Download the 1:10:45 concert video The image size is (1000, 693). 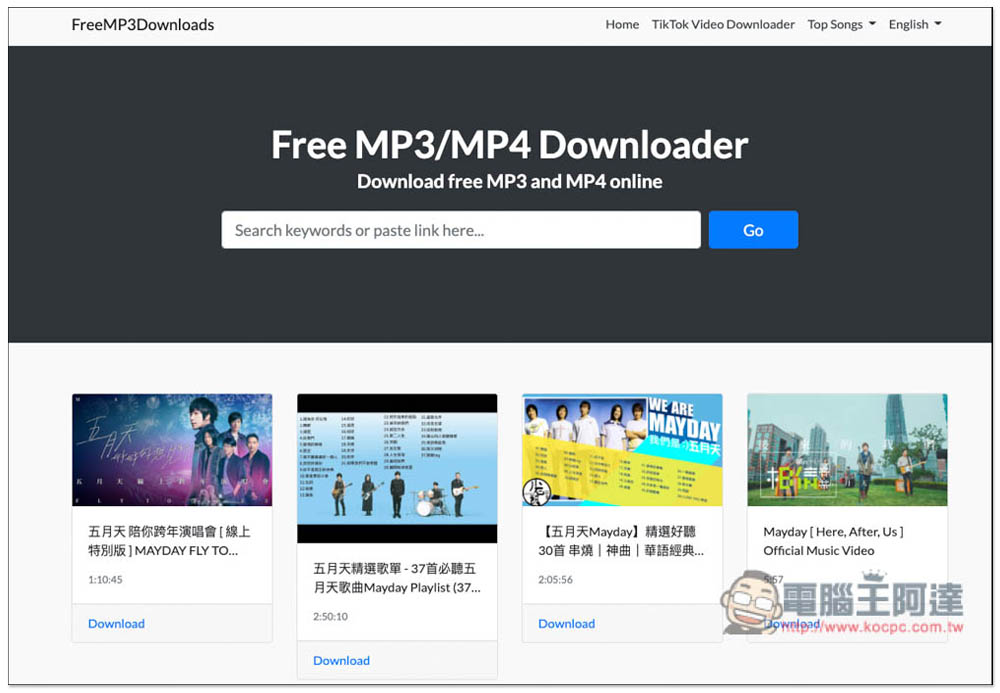tap(116, 623)
